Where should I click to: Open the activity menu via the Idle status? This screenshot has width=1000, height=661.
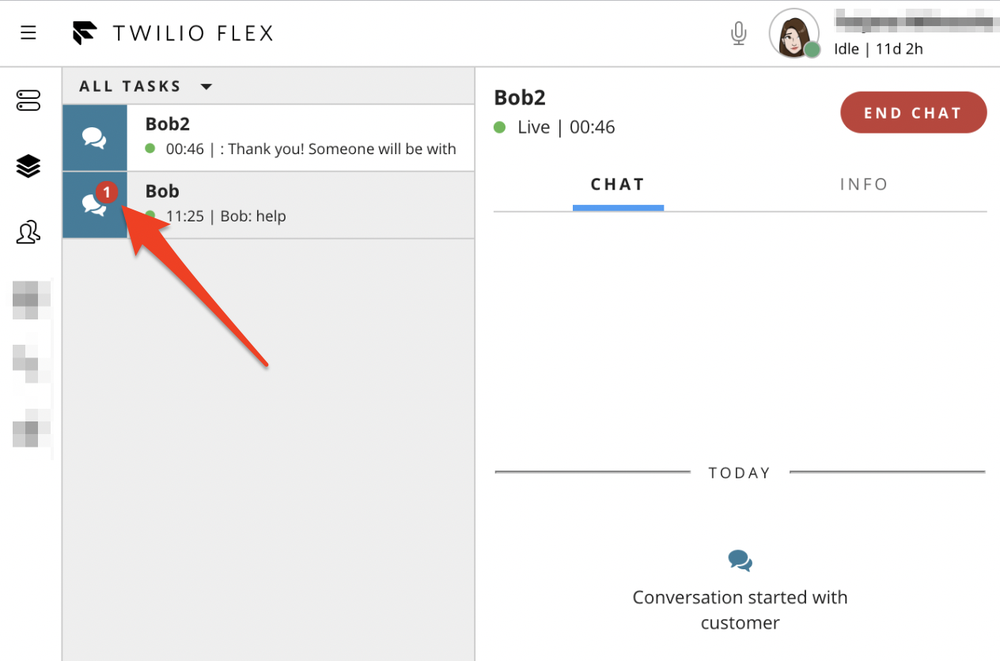click(x=846, y=48)
